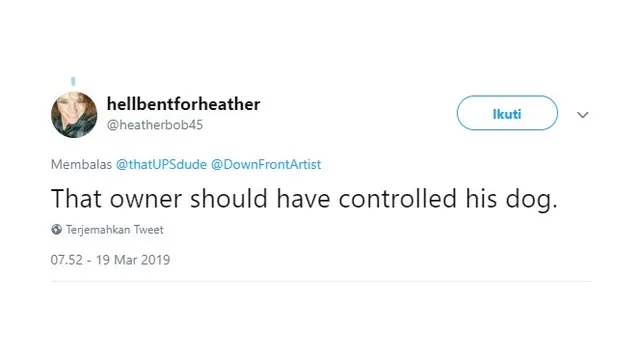Click the display name hellbentforheather
This screenshot has height=360, width=640.
point(183,104)
